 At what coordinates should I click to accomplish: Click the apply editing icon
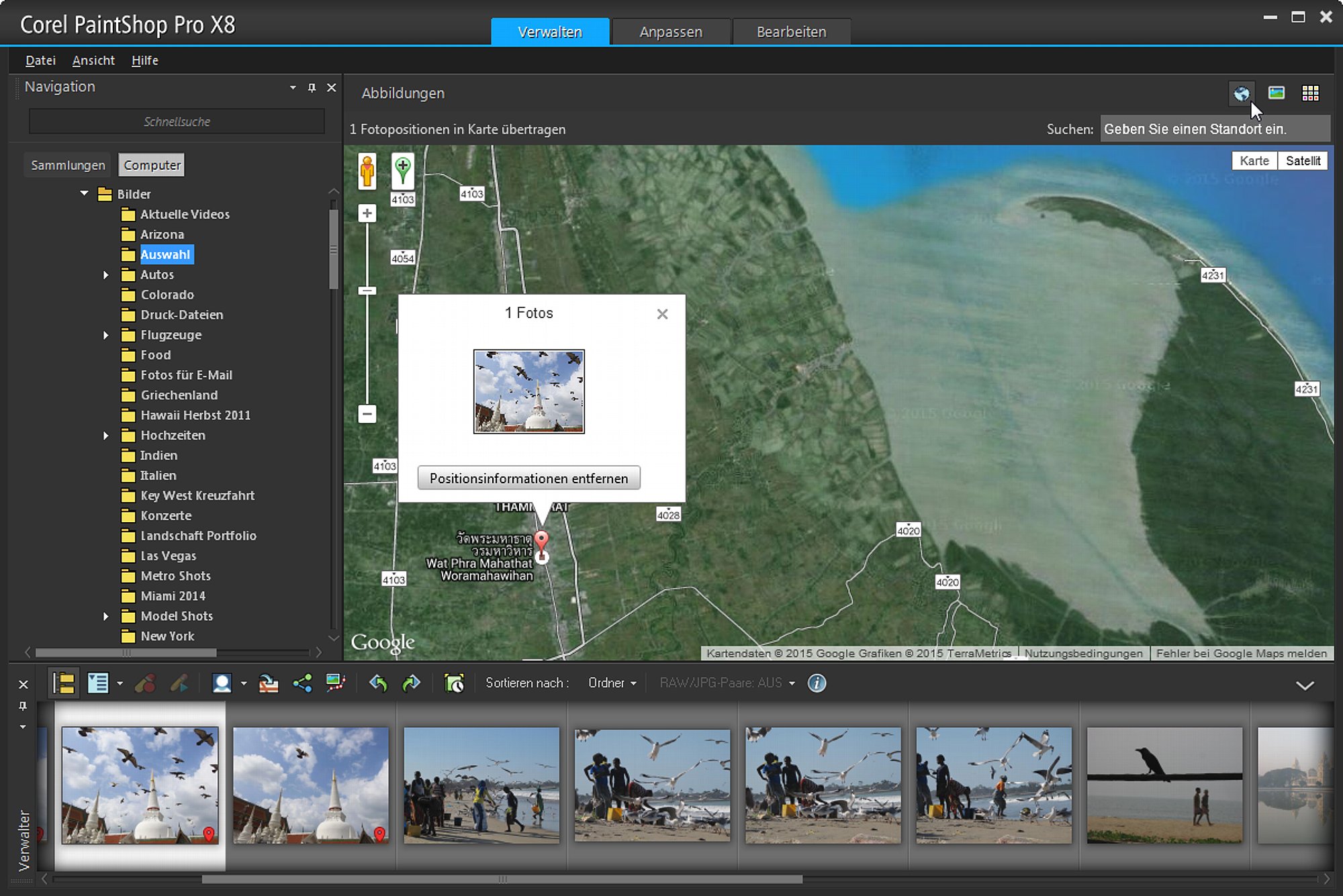point(179,683)
